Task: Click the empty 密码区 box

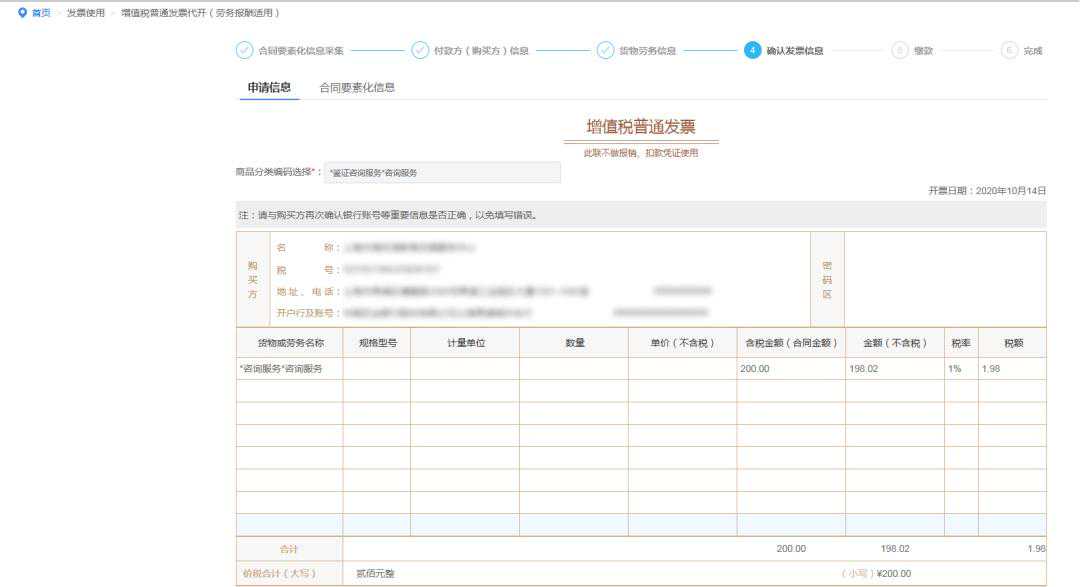Action: 944,279
